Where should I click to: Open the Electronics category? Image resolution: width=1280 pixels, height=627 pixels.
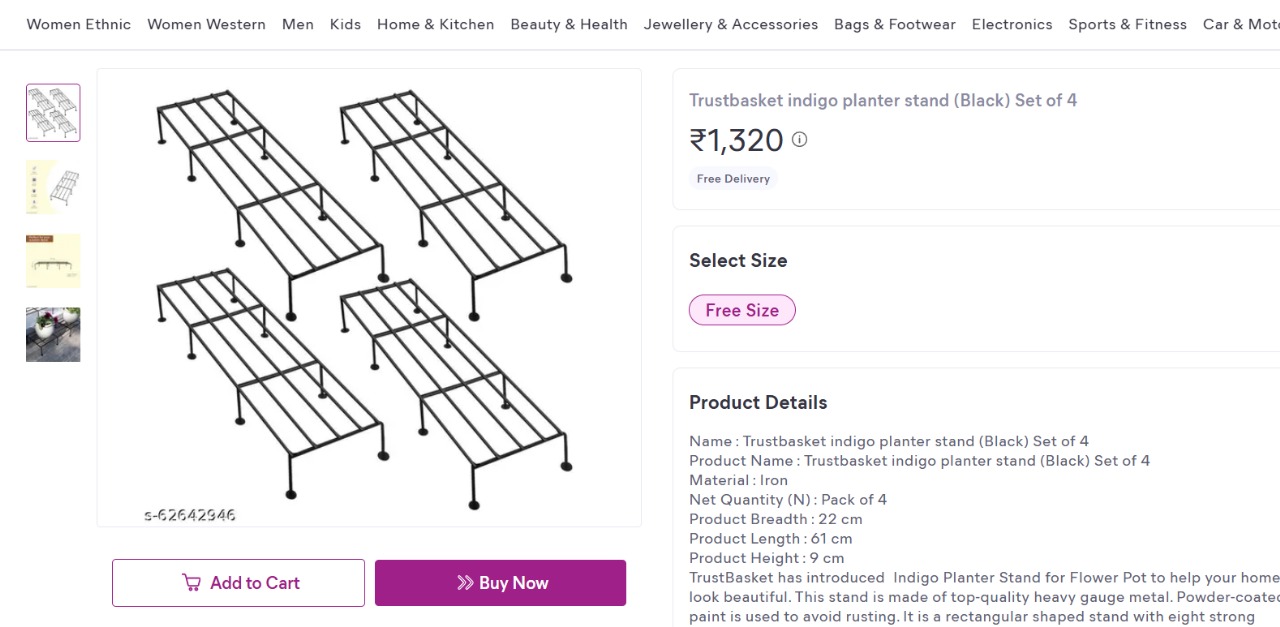(1011, 24)
